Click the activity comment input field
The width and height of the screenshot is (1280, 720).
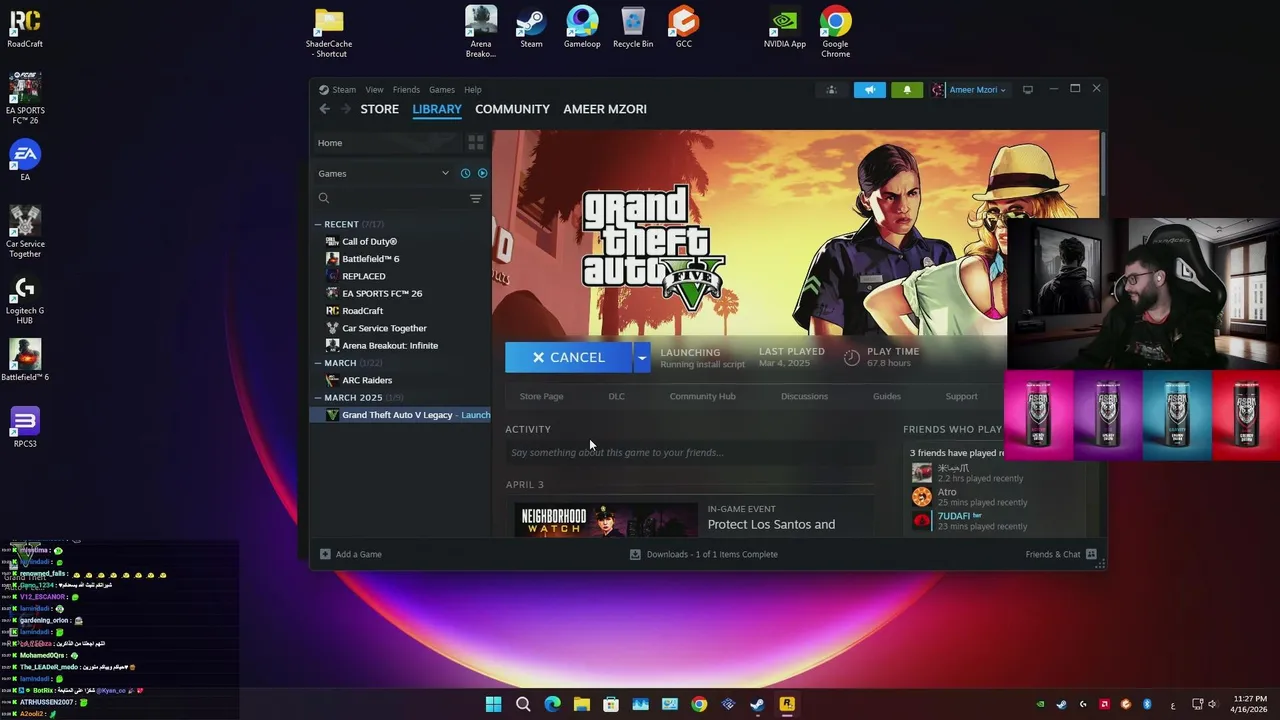coord(690,453)
